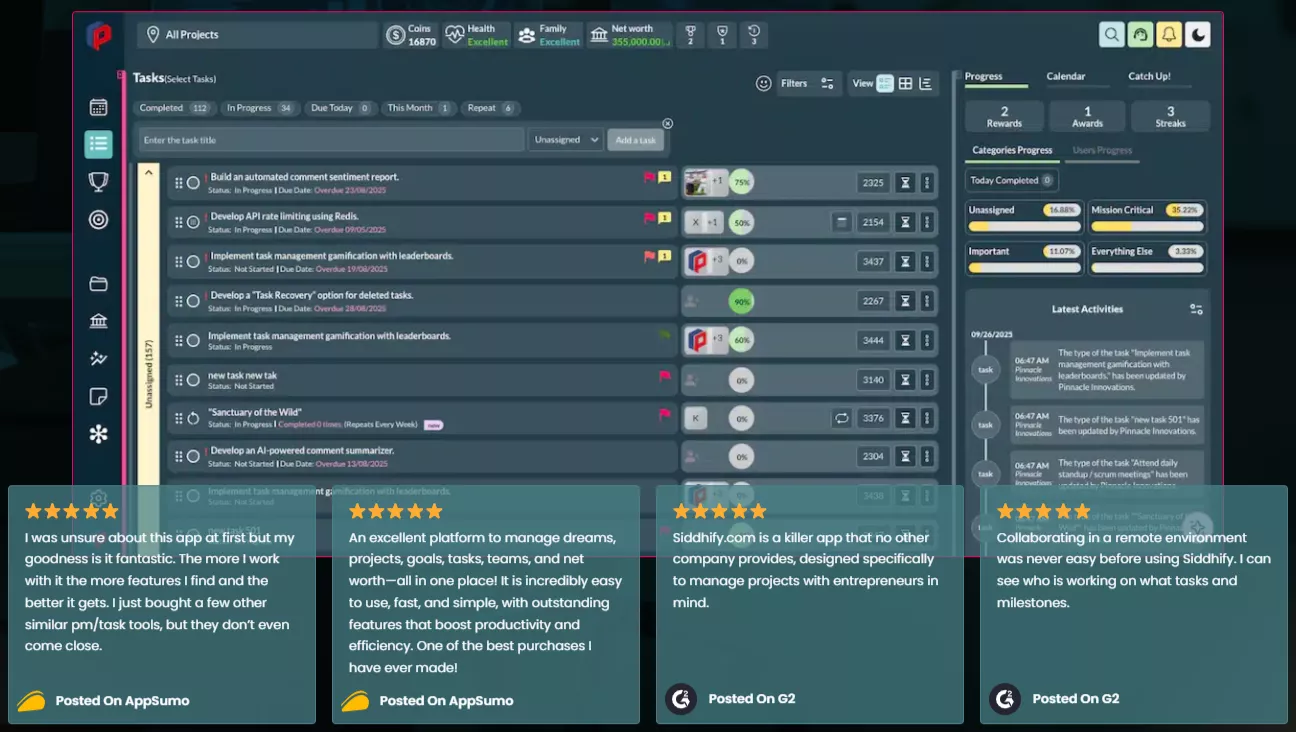Switch to Users Progress tab

pos(1102,150)
